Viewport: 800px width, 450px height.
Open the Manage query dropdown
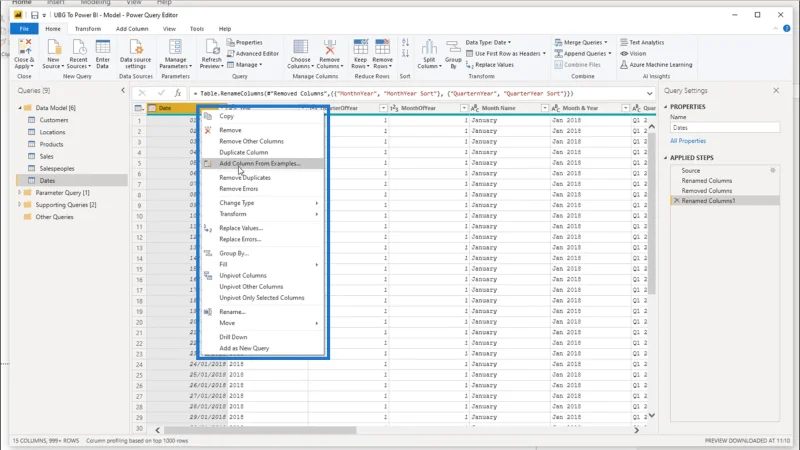(x=244, y=65)
